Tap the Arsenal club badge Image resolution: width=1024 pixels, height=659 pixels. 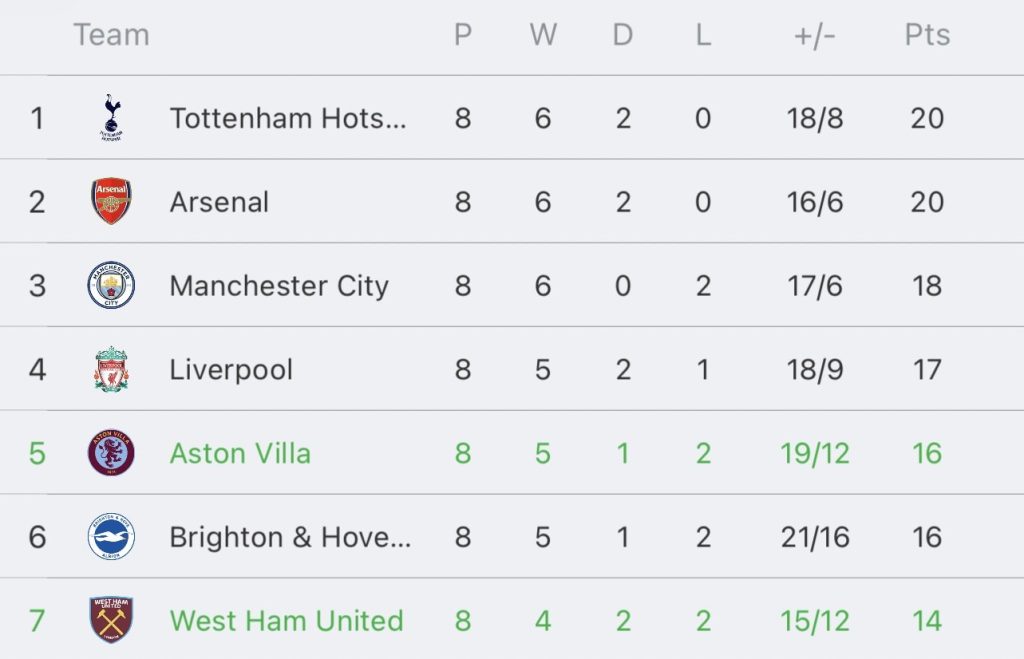click(111, 201)
